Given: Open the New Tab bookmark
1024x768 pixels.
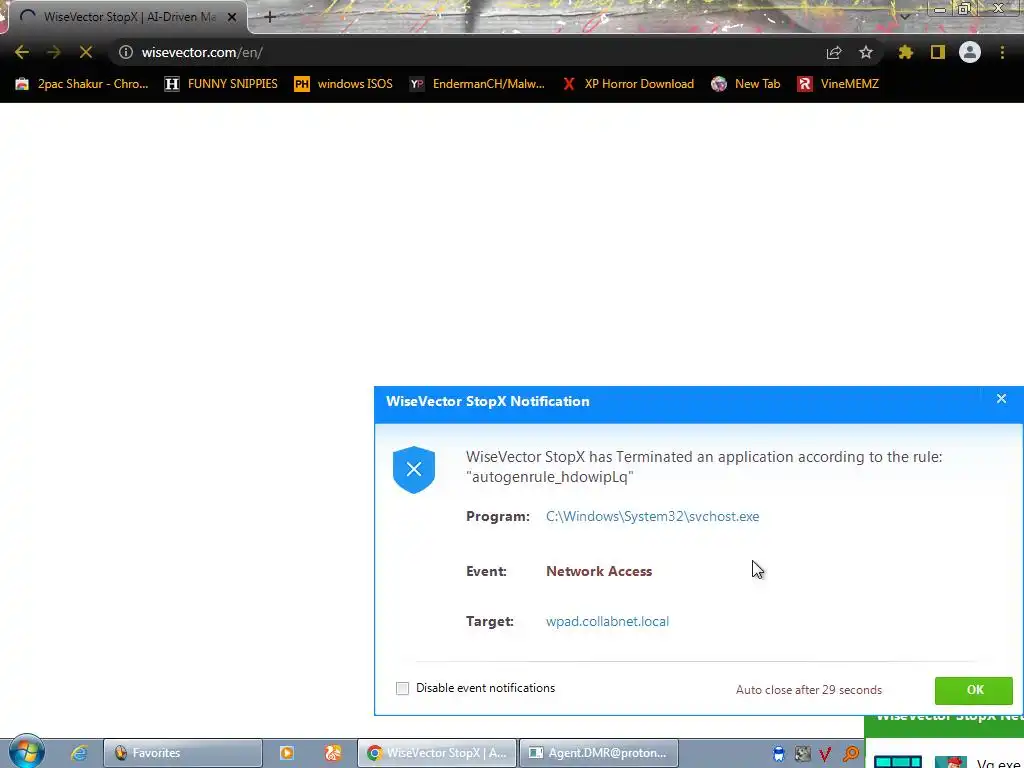Looking at the screenshot, I should [746, 84].
